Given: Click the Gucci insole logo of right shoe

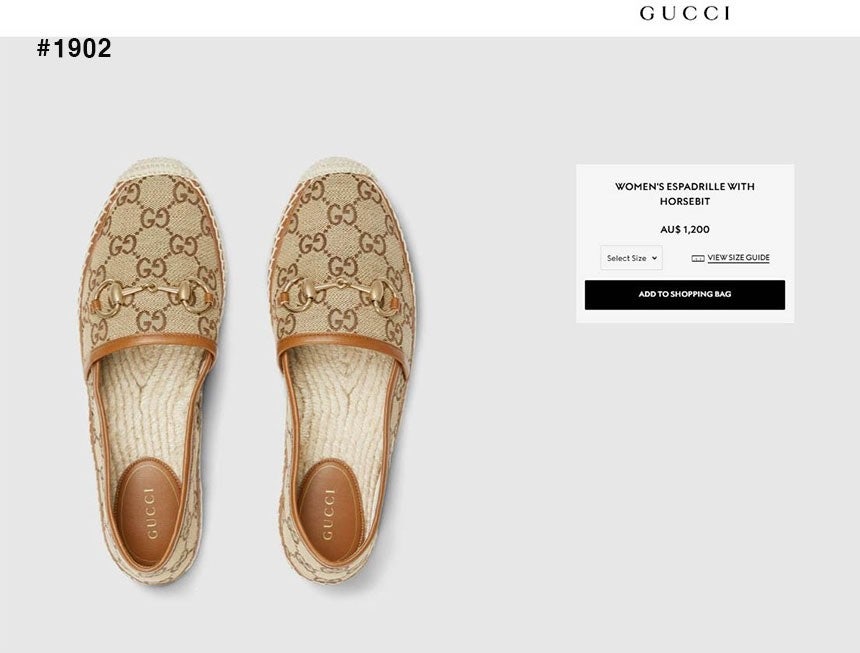Looking at the screenshot, I should point(328,512).
